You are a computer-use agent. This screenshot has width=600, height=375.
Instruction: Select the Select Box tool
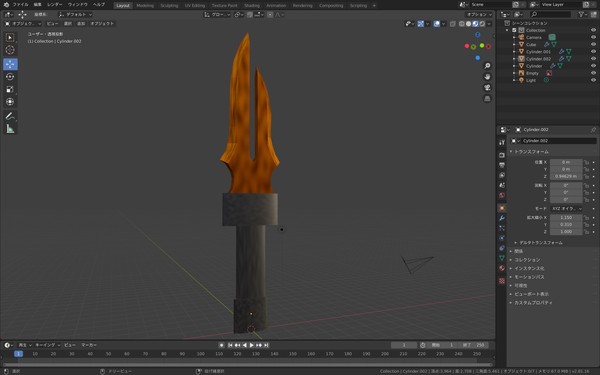[x=10, y=38]
